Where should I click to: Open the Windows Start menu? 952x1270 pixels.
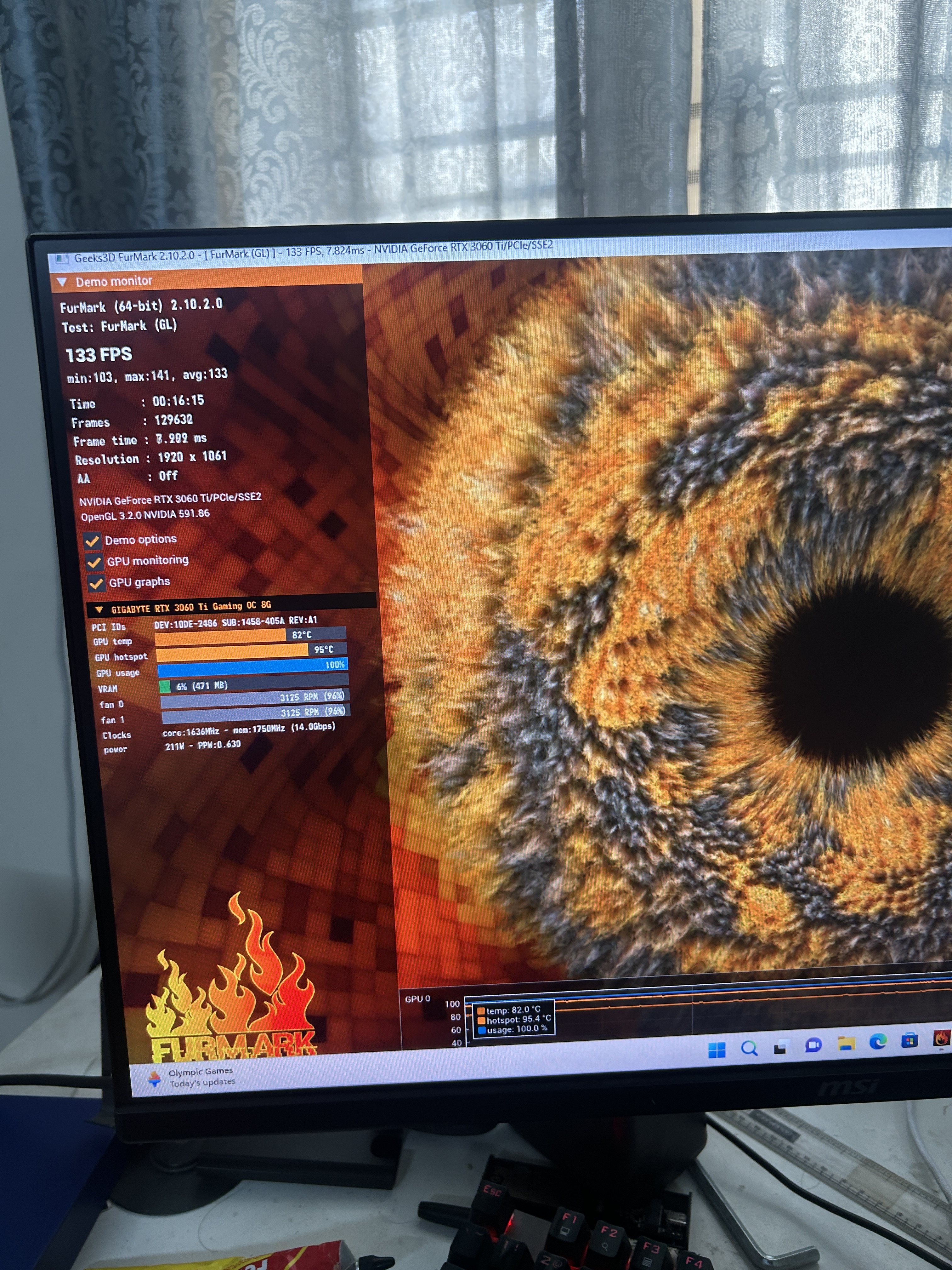(x=717, y=1050)
